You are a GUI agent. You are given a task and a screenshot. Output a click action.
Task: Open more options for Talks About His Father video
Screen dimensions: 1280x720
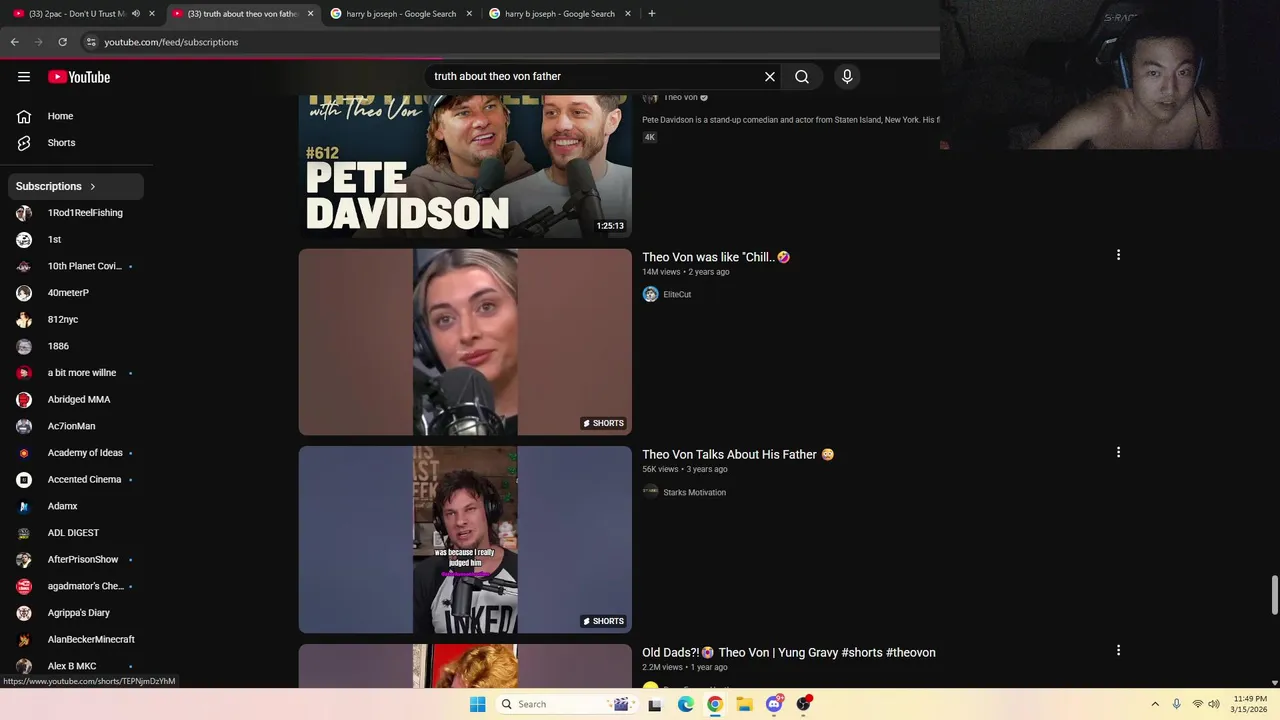tap(1118, 452)
